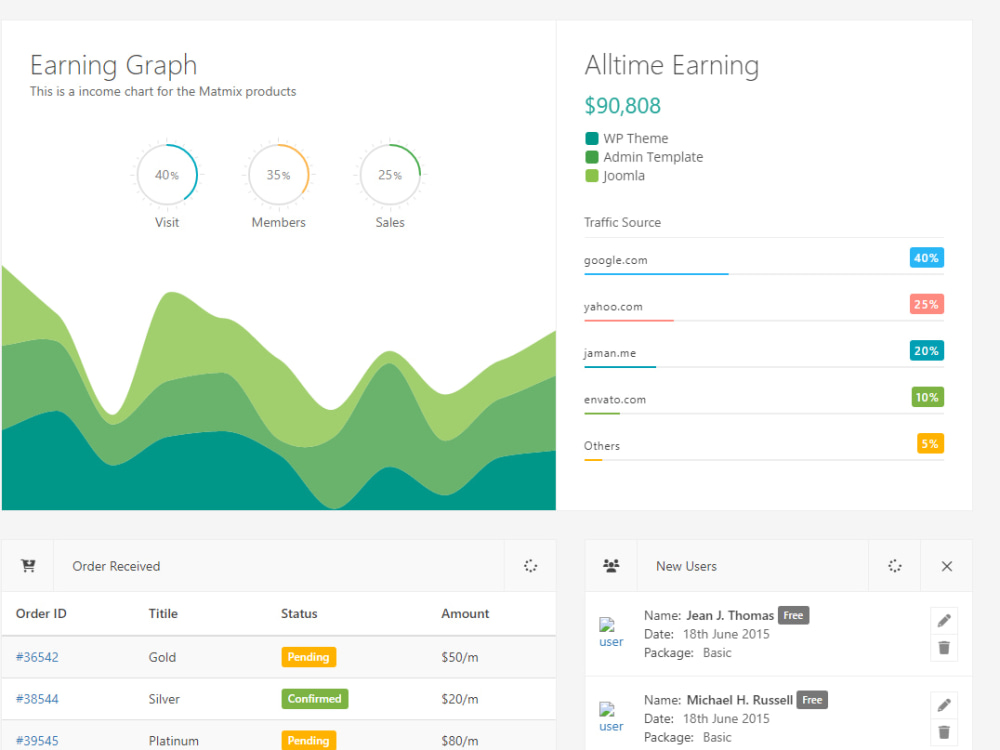Click the Order Received panel title
The image size is (1000, 750).
pos(116,566)
